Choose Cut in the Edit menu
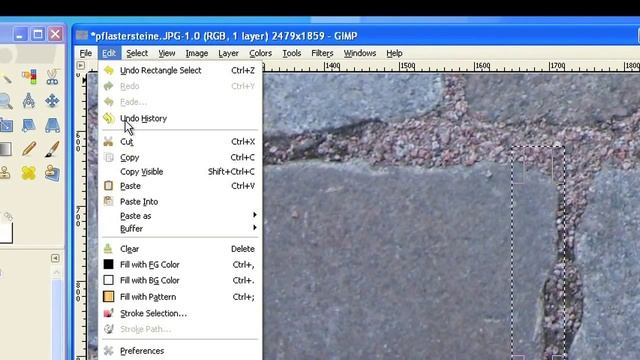Viewport: 640px width, 360px height. [180, 142]
